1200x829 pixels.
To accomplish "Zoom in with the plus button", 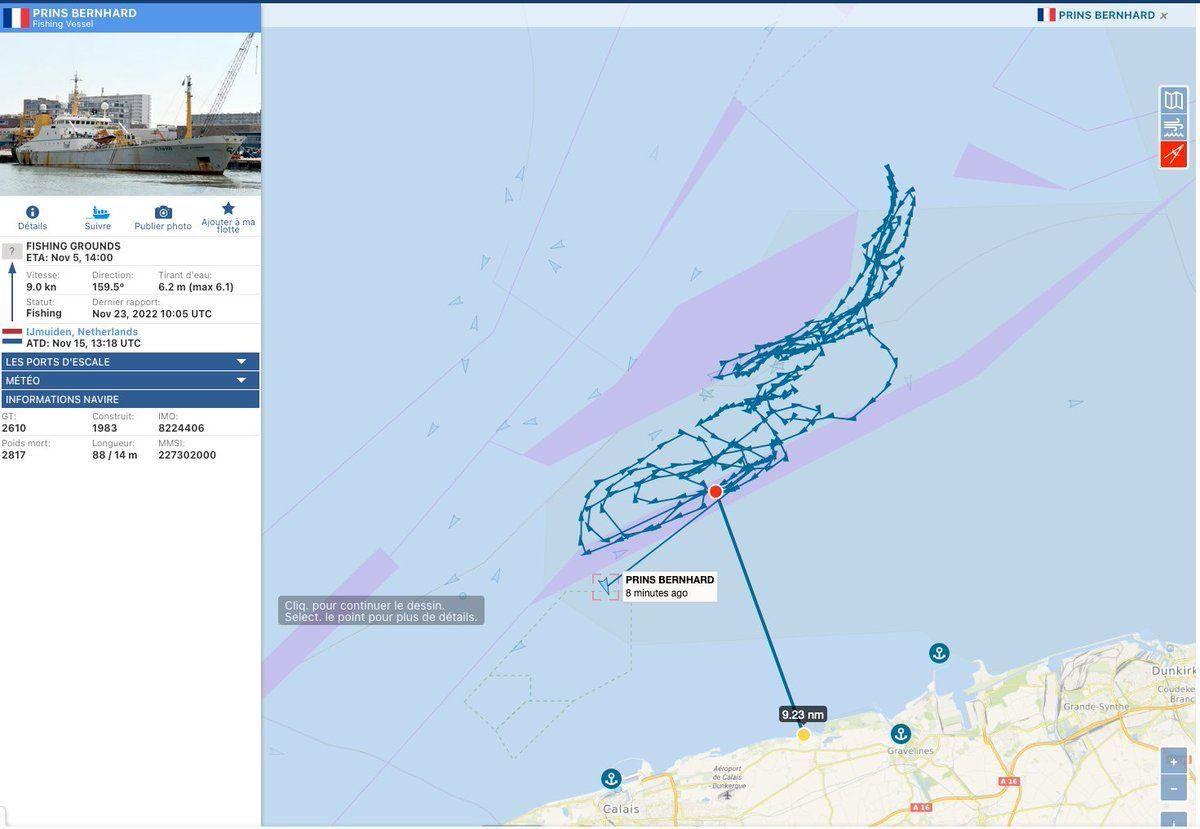I will coord(1174,762).
